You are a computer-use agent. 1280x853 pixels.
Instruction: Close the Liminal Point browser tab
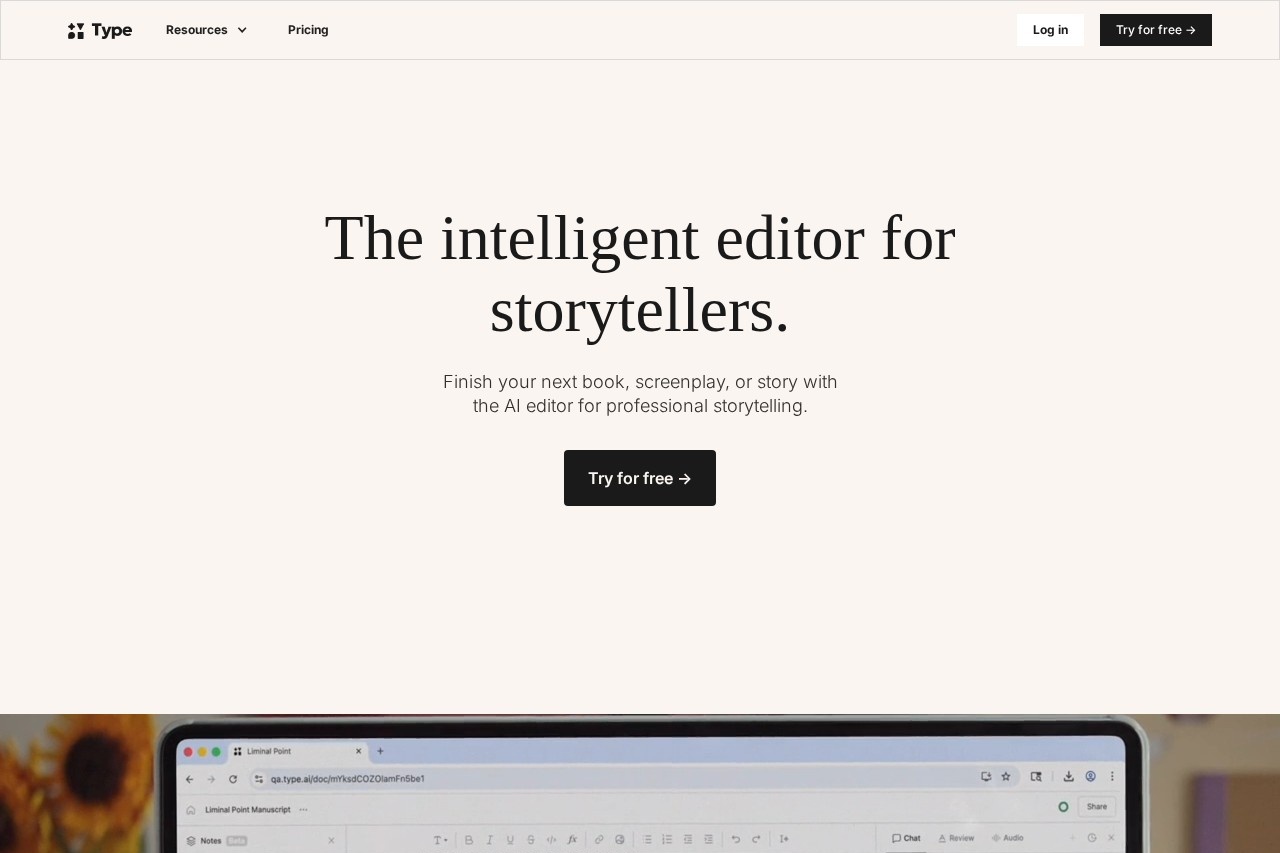pos(358,750)
